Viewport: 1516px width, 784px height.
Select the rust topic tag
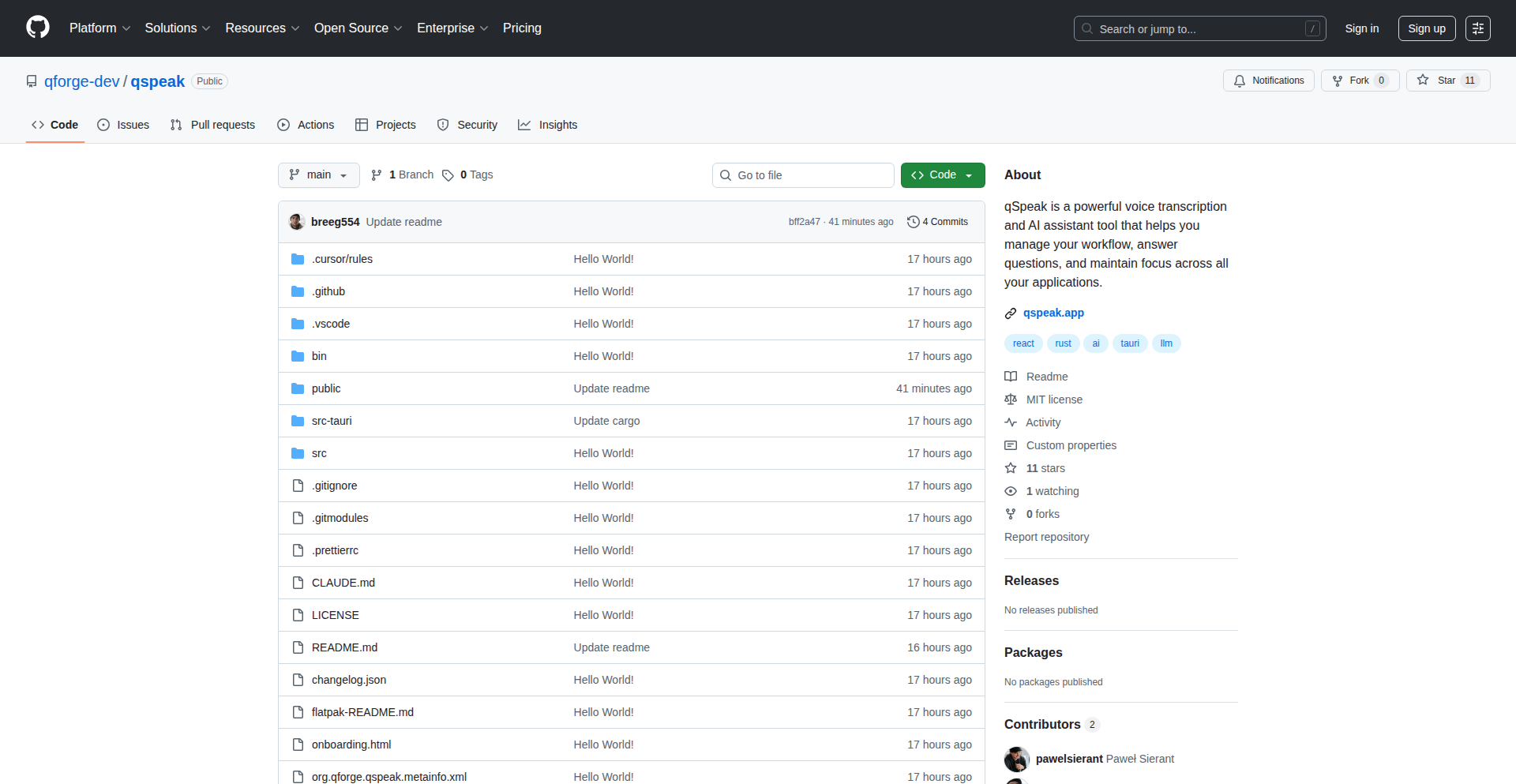[1063, 343]
